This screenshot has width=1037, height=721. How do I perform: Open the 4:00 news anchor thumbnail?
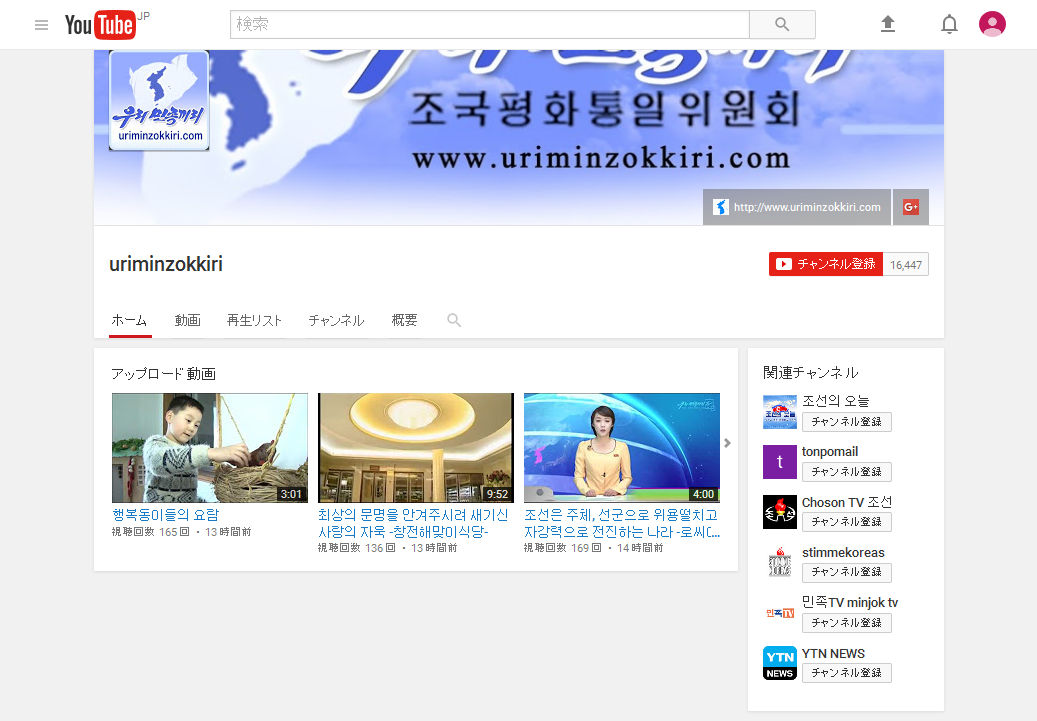tap(622, 448)
